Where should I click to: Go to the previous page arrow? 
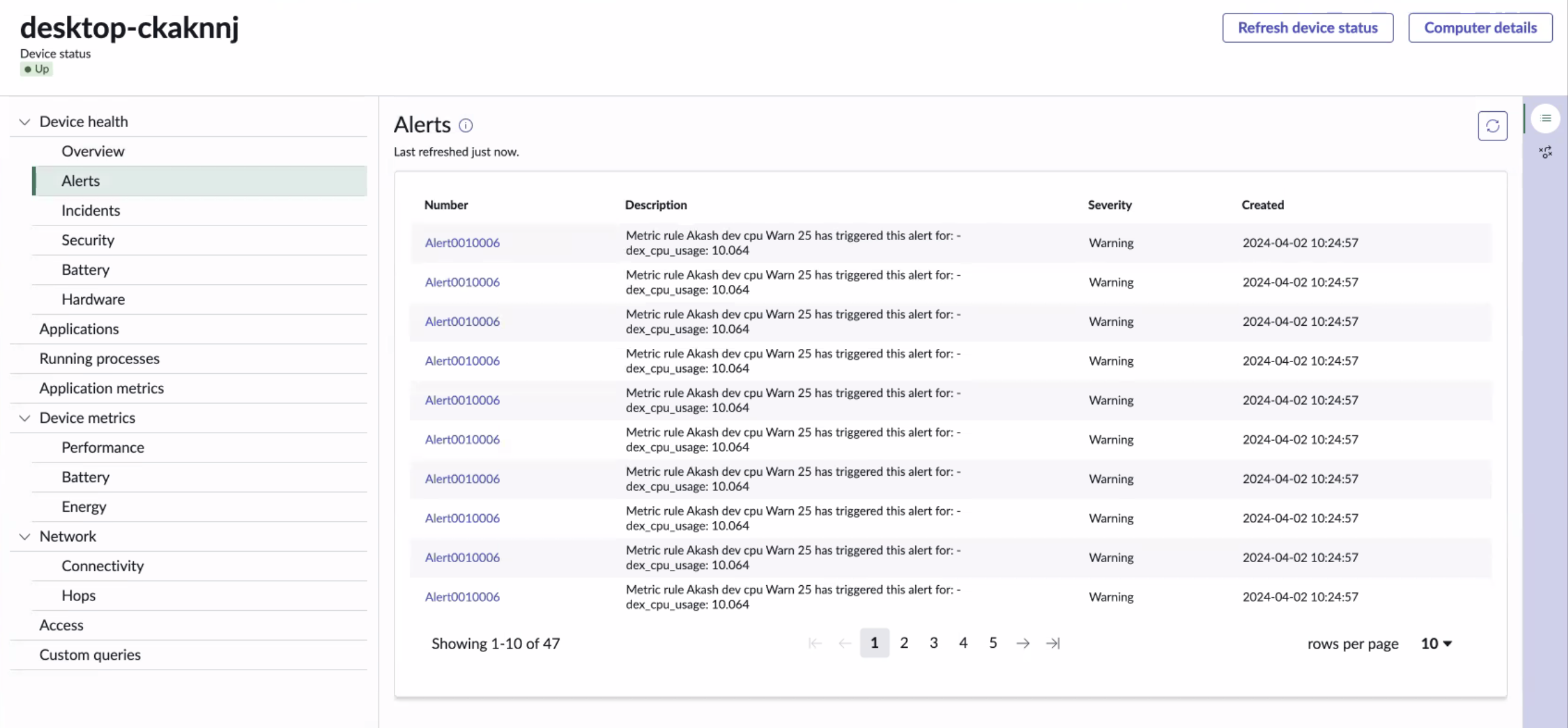[x=844, y=643]
